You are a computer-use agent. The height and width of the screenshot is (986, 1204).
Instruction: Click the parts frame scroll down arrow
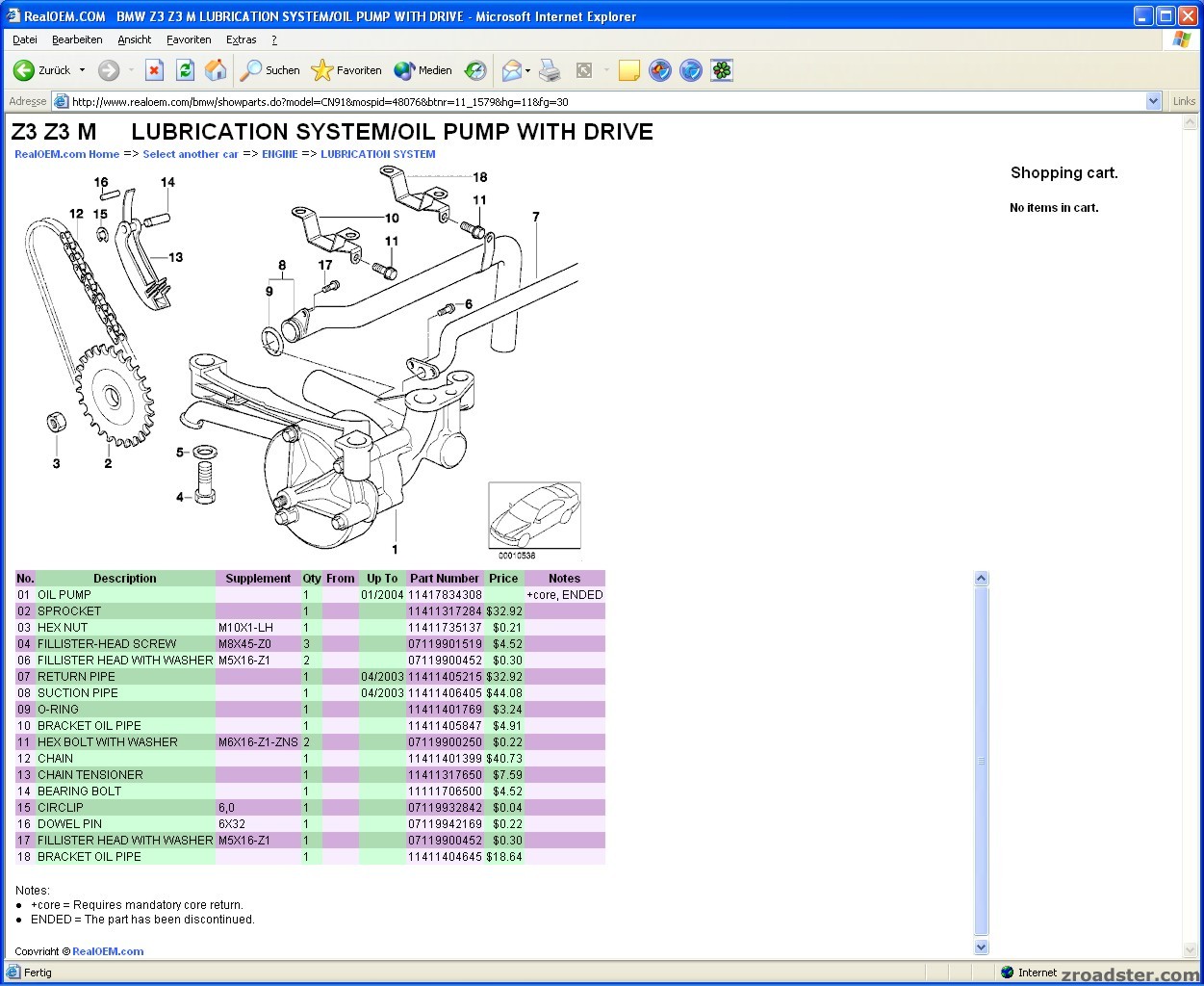click(x=982, y=947)
